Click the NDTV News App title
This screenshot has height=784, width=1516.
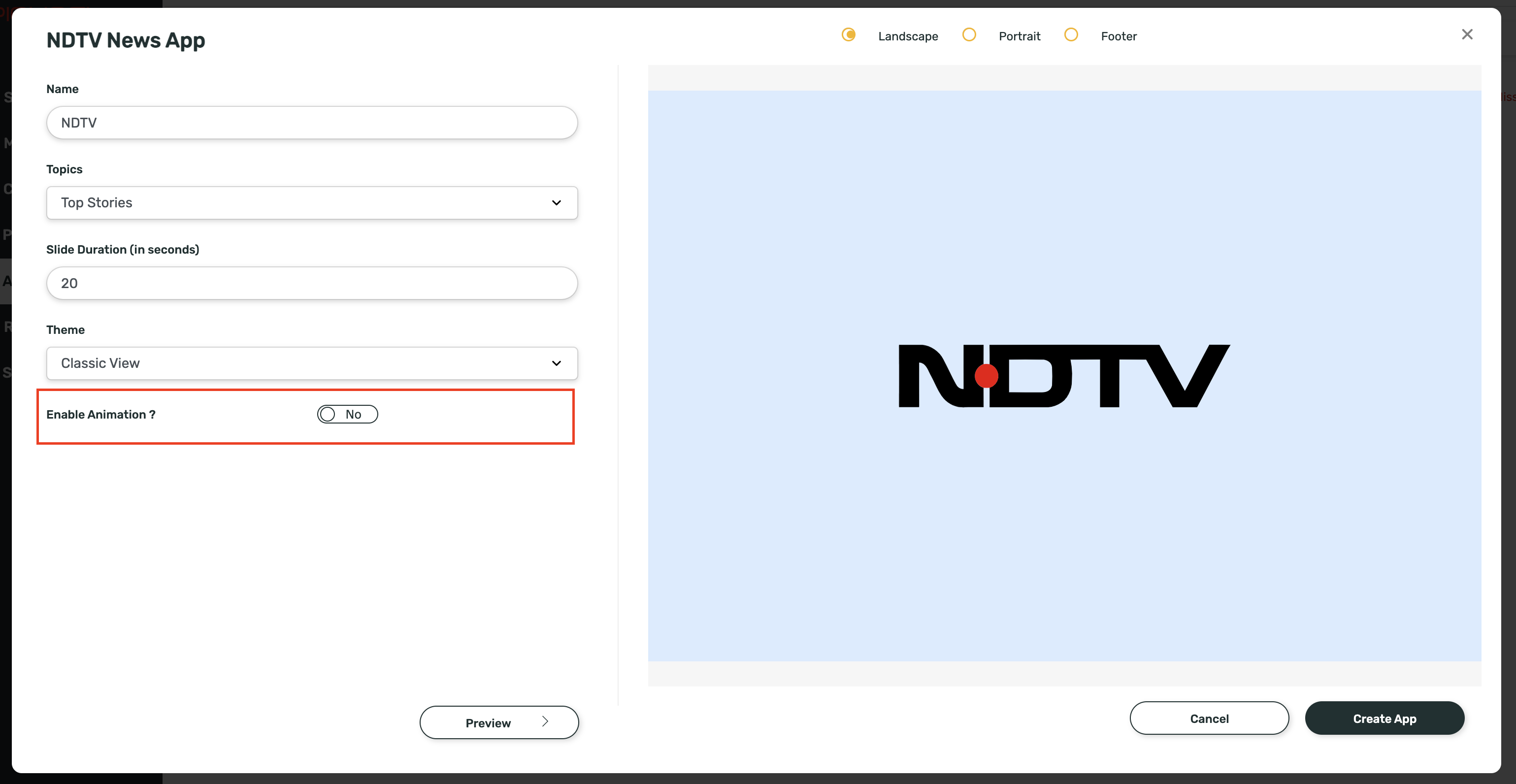coord(126,40)
